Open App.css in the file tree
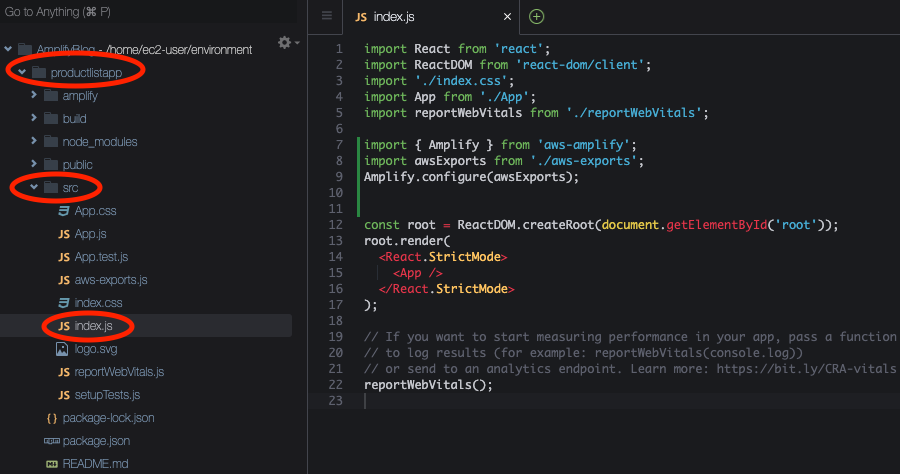Screen dimensions: 900x474 (95, 211)
